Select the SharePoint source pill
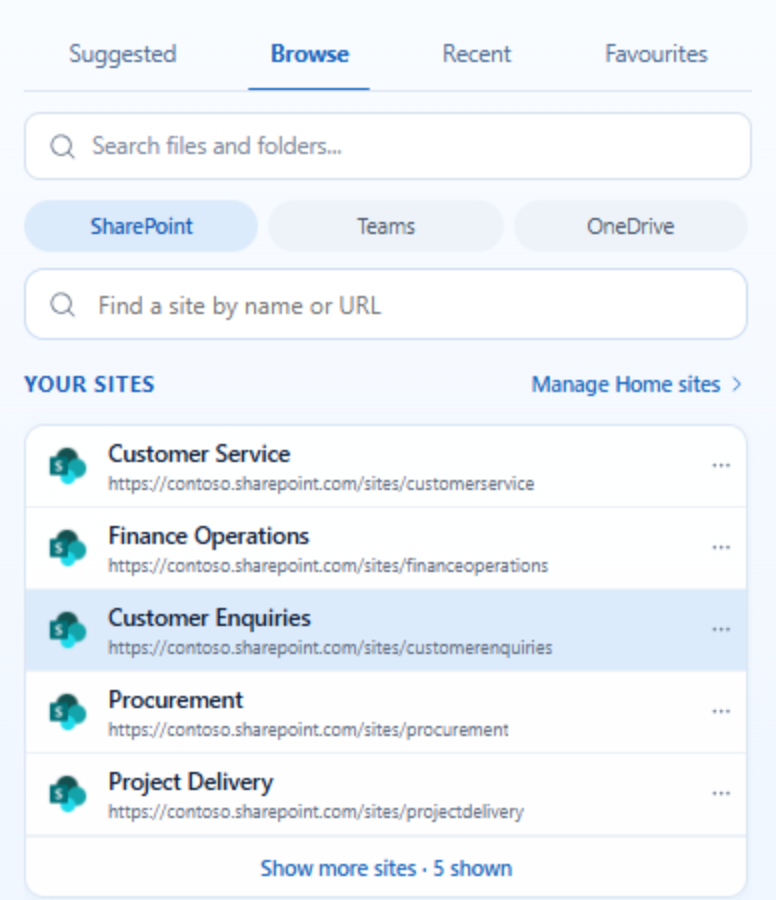Viewport: 776px width, 900px height. tap(141, 226)
